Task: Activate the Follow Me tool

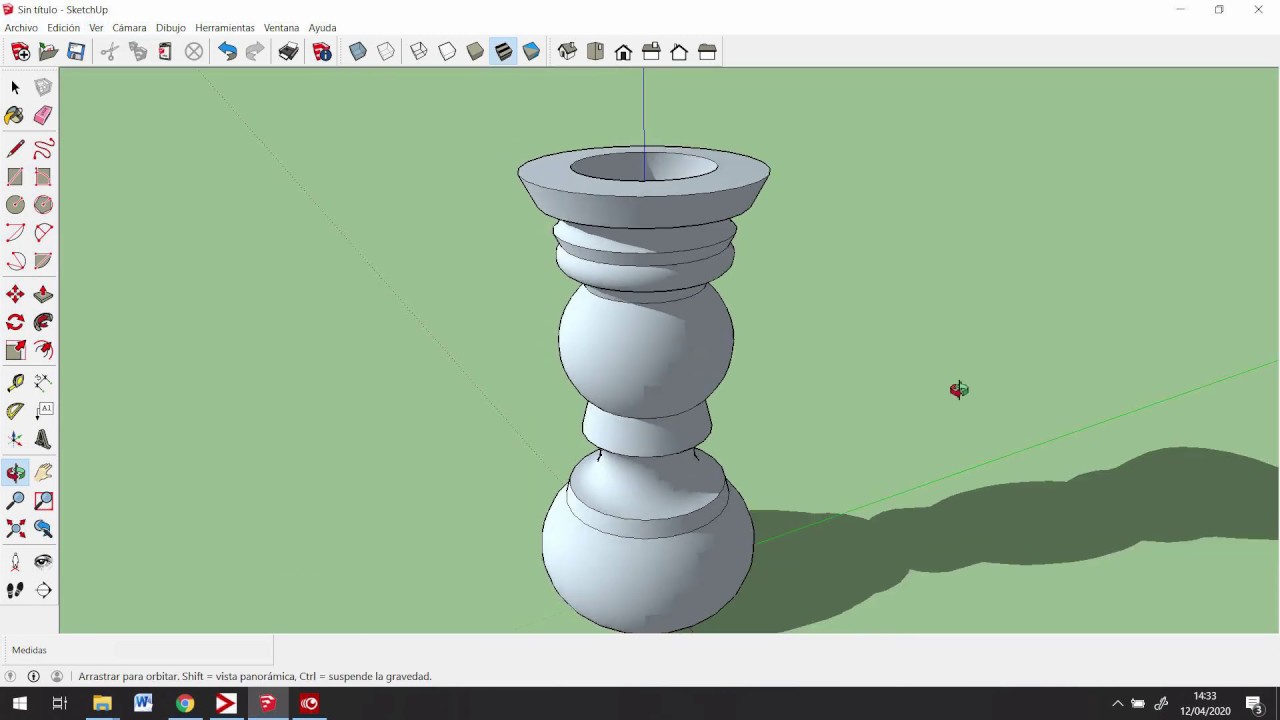Action: [43, 322]
